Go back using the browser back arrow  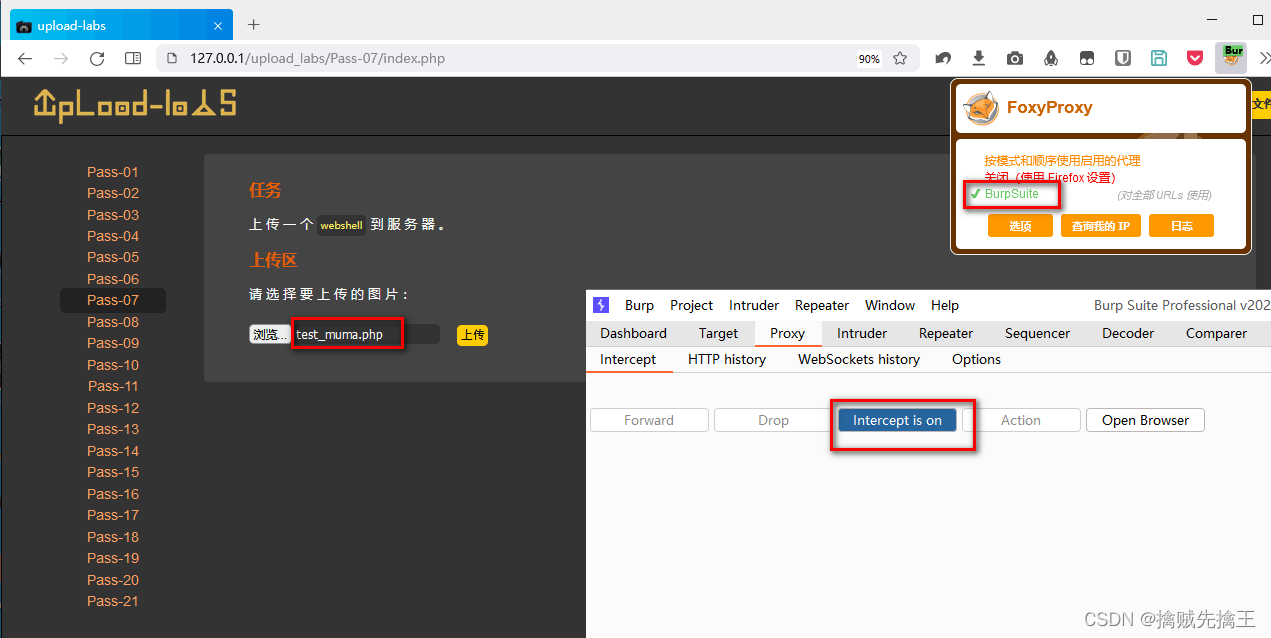(25, 59)
